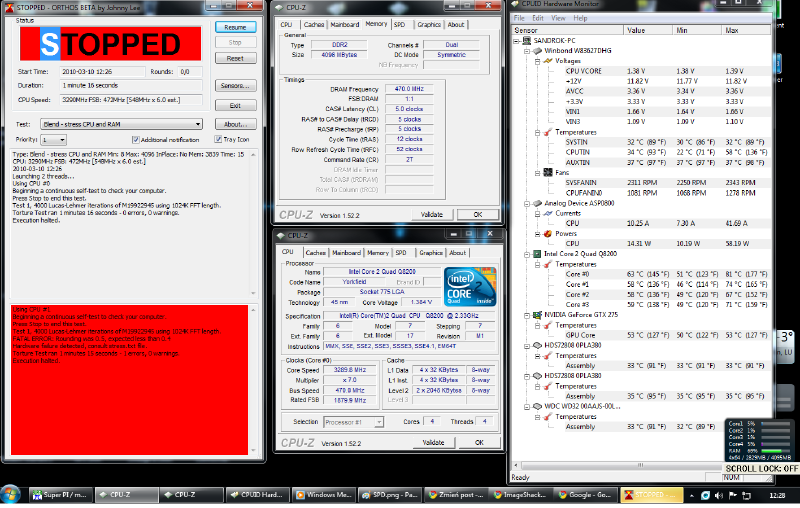Select Caches tab in lower CPU-Z window

[x=315, y=252]
